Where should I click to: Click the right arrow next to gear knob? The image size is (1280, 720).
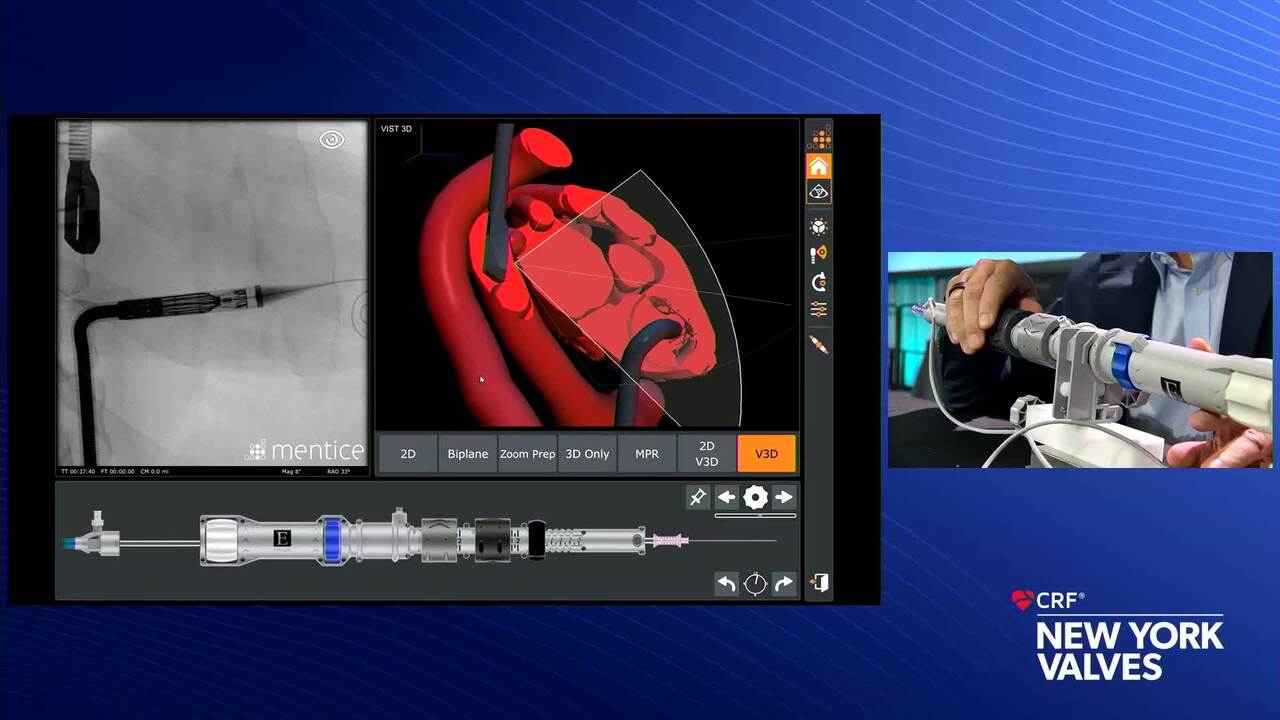(x=784, y=497)
